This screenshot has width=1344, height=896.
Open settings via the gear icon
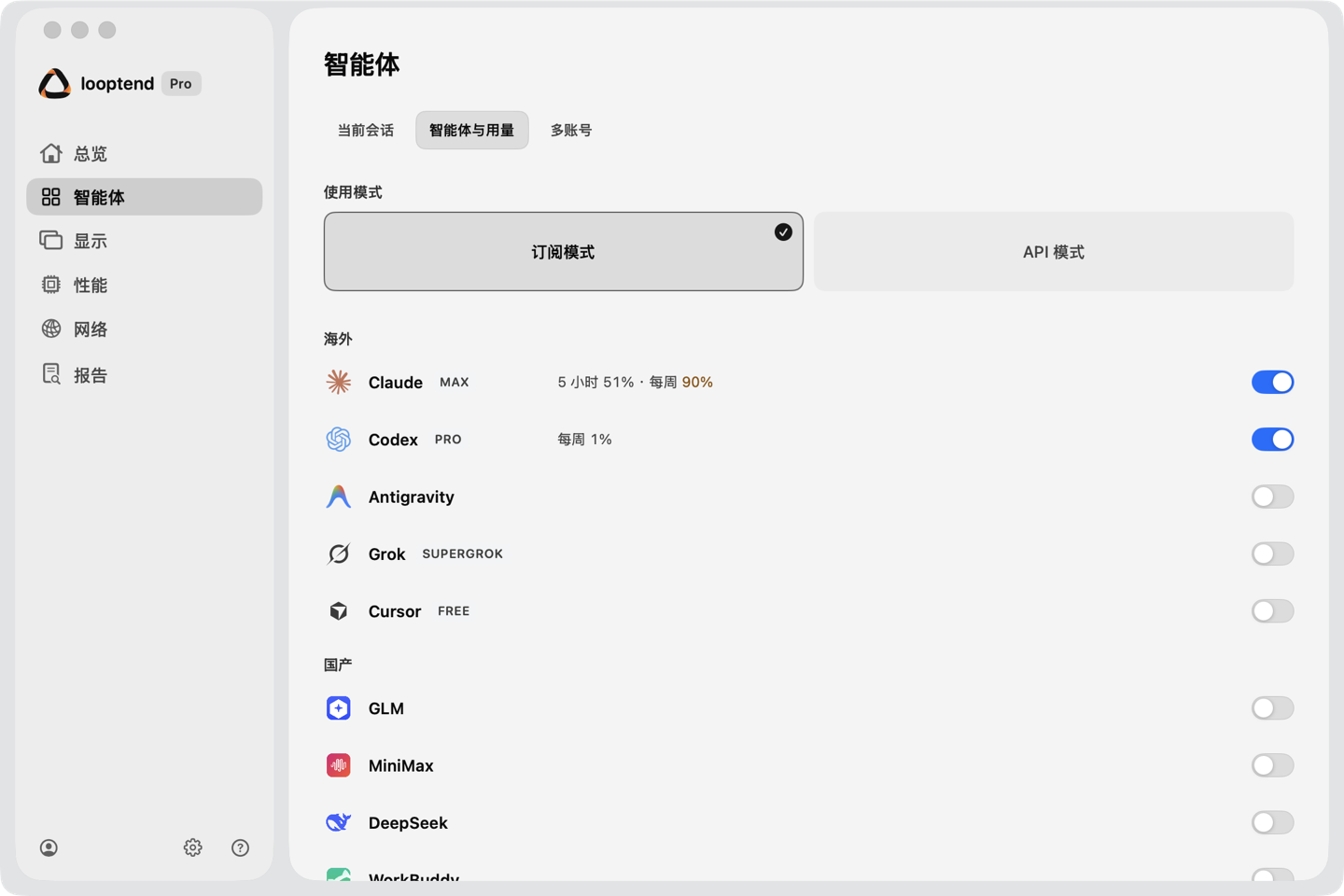click(x=193, y=847)
